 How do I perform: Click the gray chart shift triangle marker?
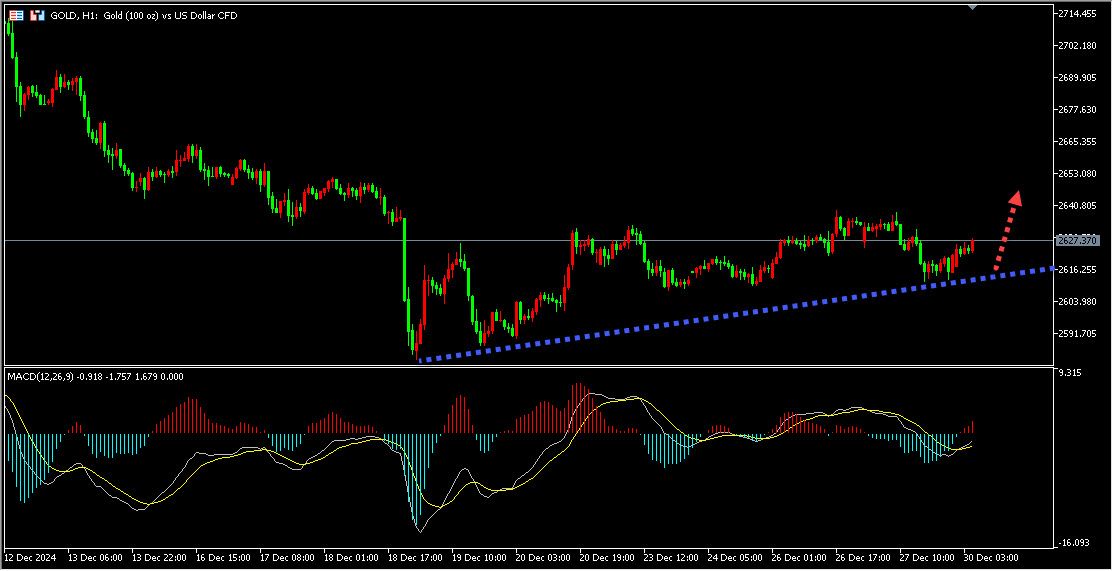[973, 6]
